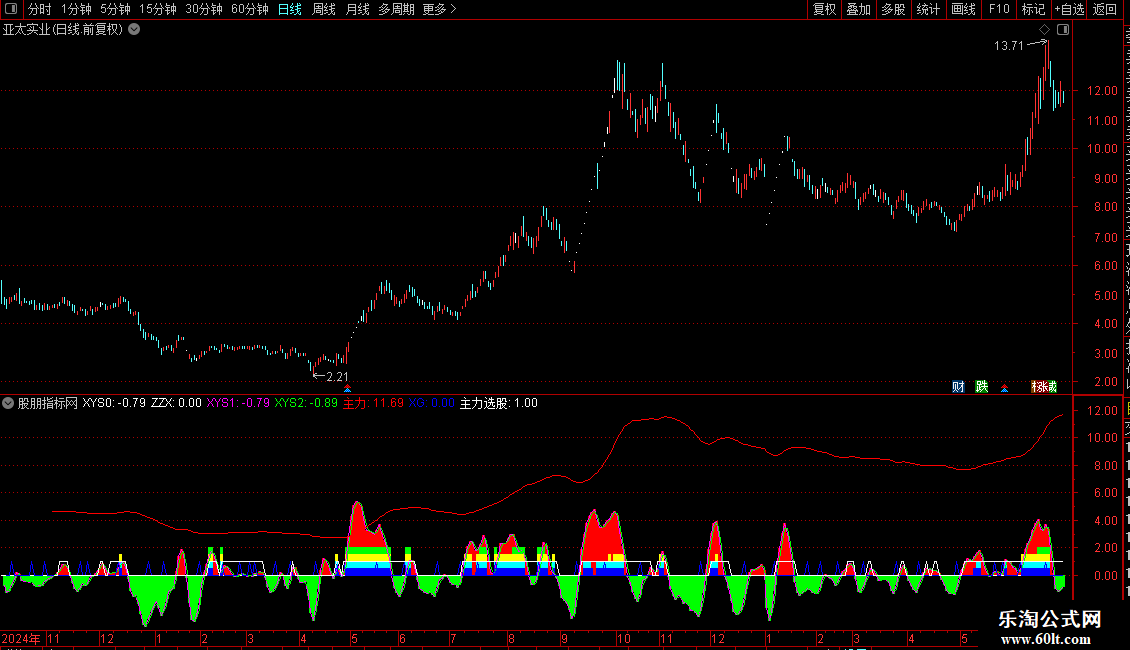Open the 多周期 multi-period view

coord(396,9)
